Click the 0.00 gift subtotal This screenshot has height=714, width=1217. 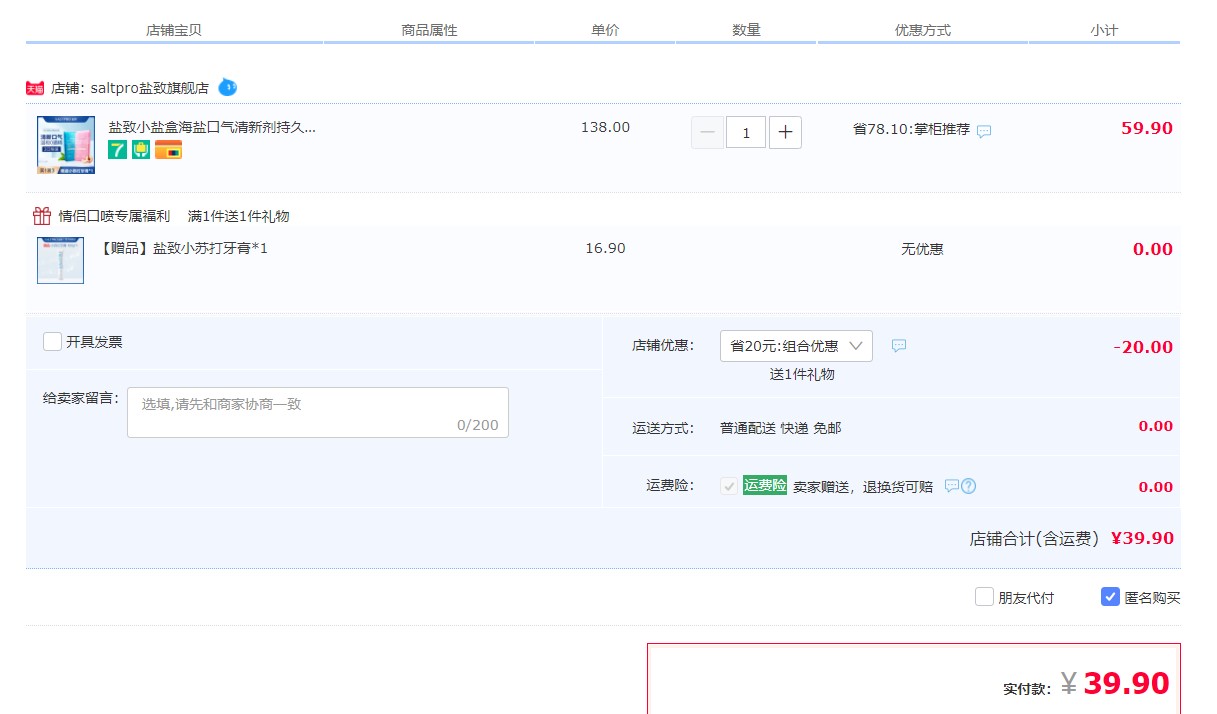click(1153, 249)
